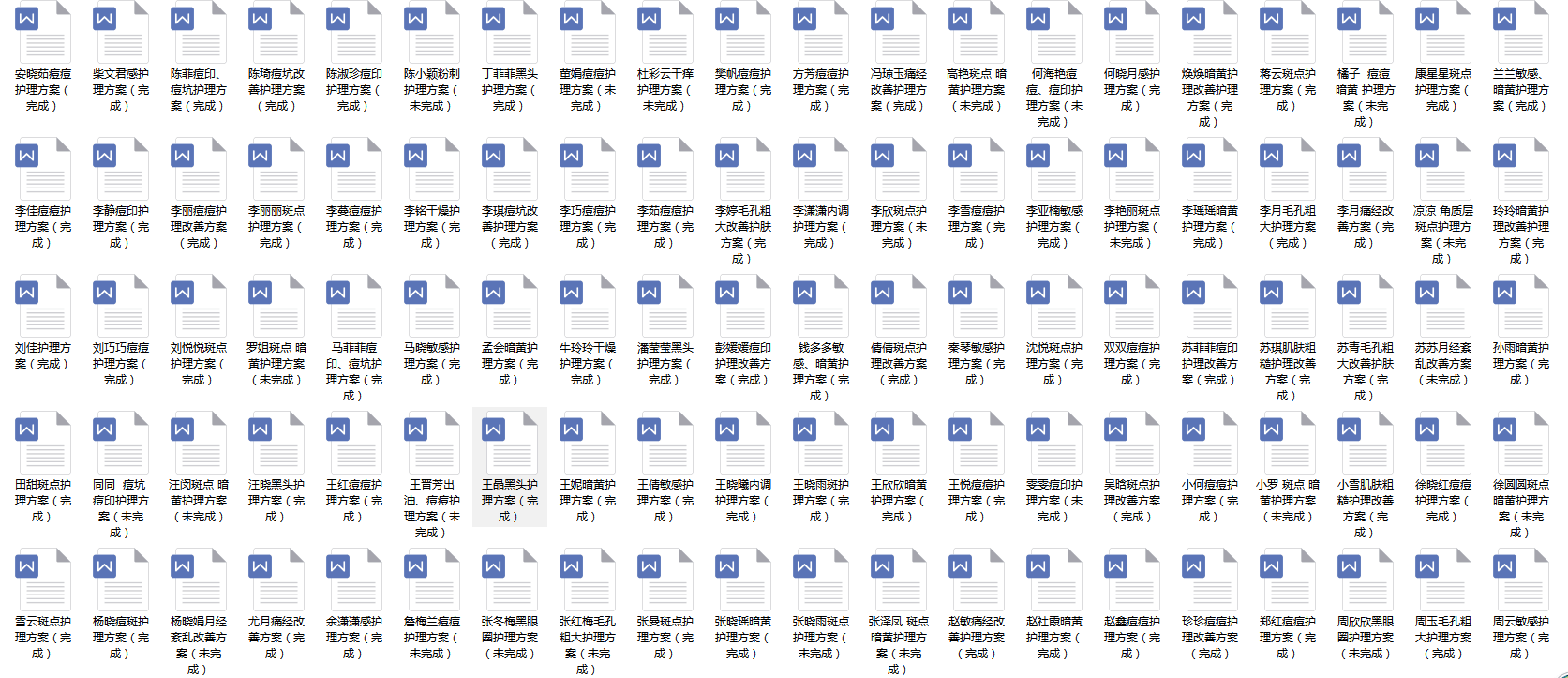Image resolution: width=1568 pixels, height=678 pixels.
Task: Select the 柴文君感护理方案 Word file icon
Action: 120,31
